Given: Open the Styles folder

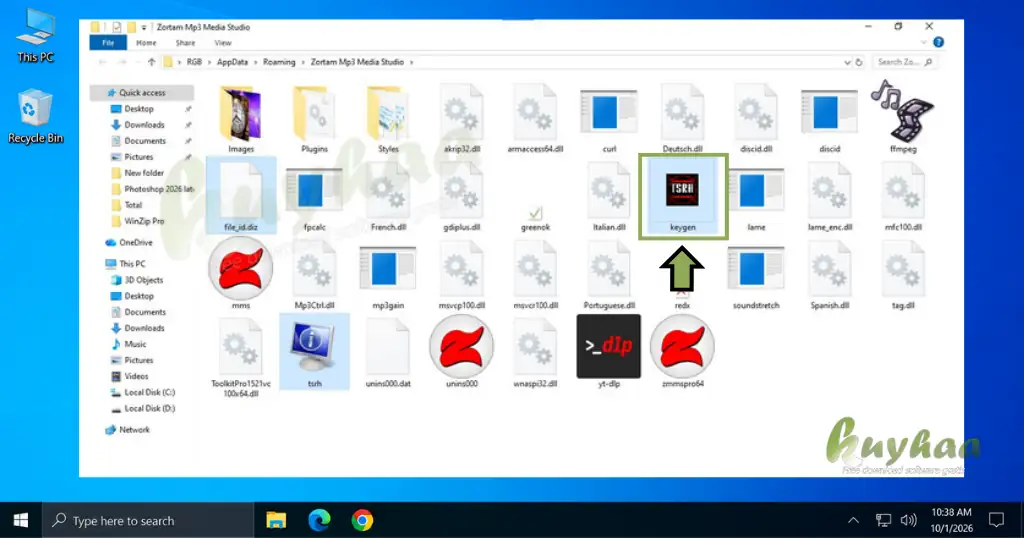Looking at the screenshot, I should [388, 114].
